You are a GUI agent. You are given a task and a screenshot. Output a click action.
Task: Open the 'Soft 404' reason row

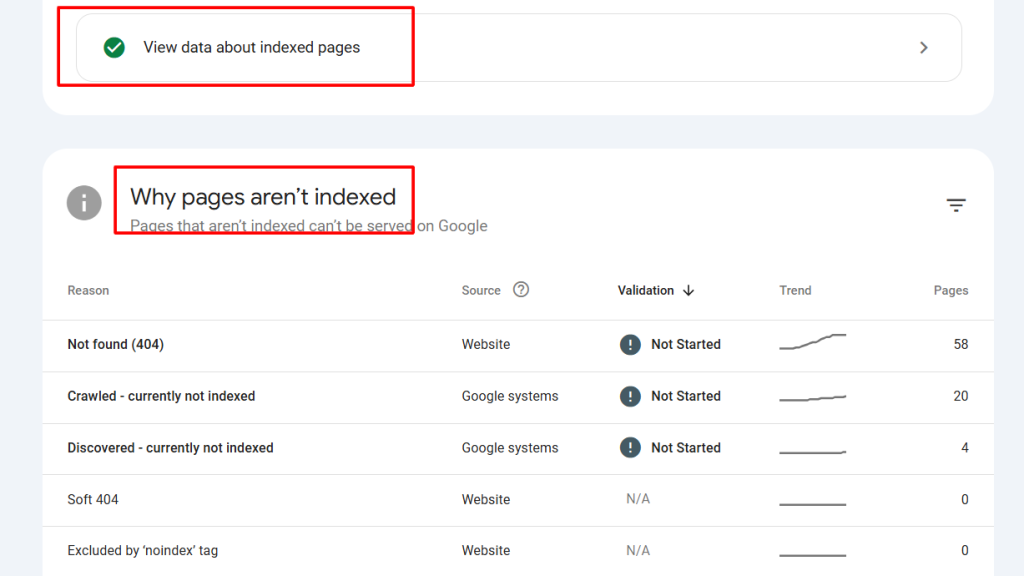(x=92, y=499)
